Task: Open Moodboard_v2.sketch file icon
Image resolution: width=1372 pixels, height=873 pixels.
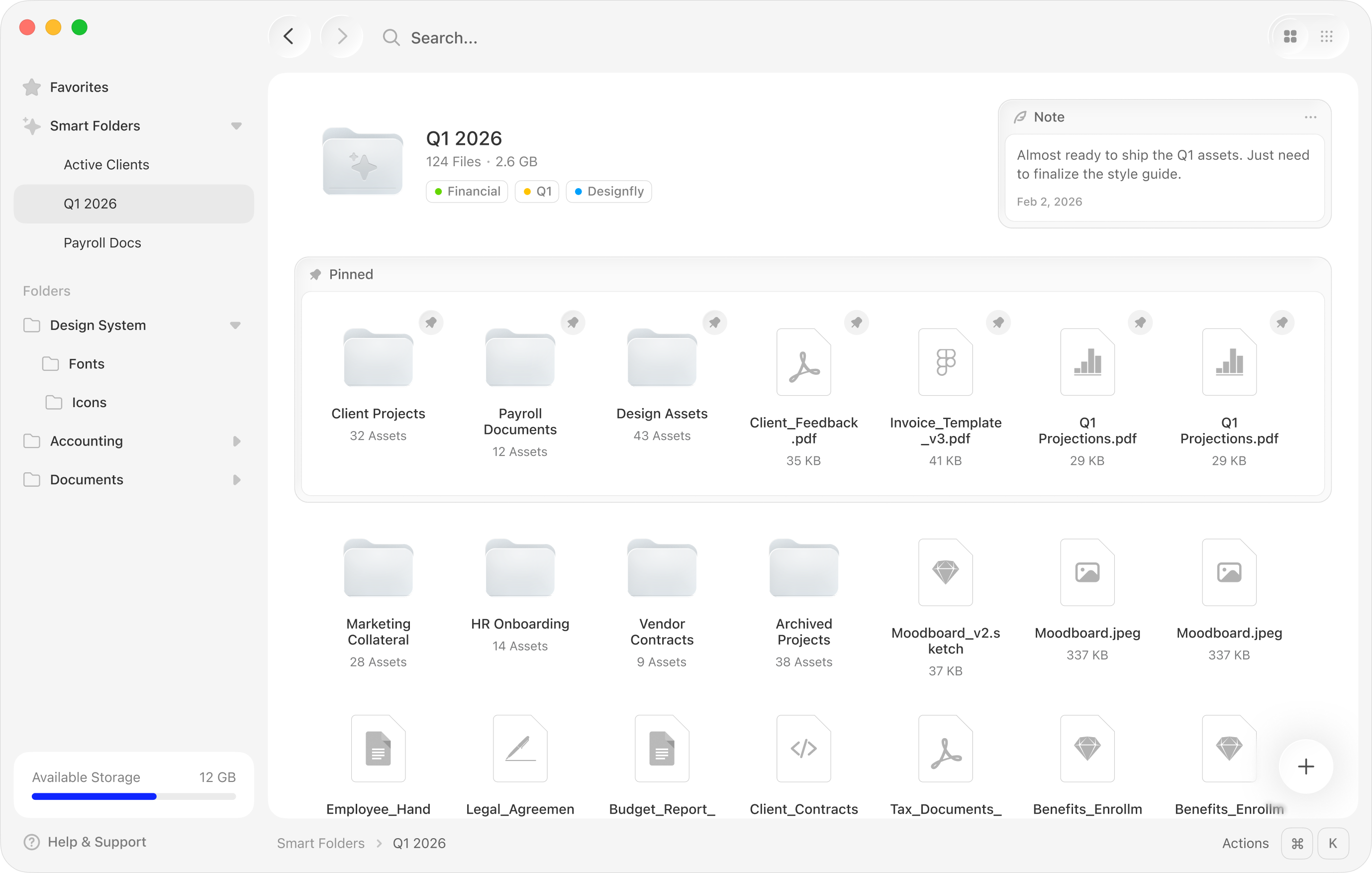Action: (x=945, y=572)
